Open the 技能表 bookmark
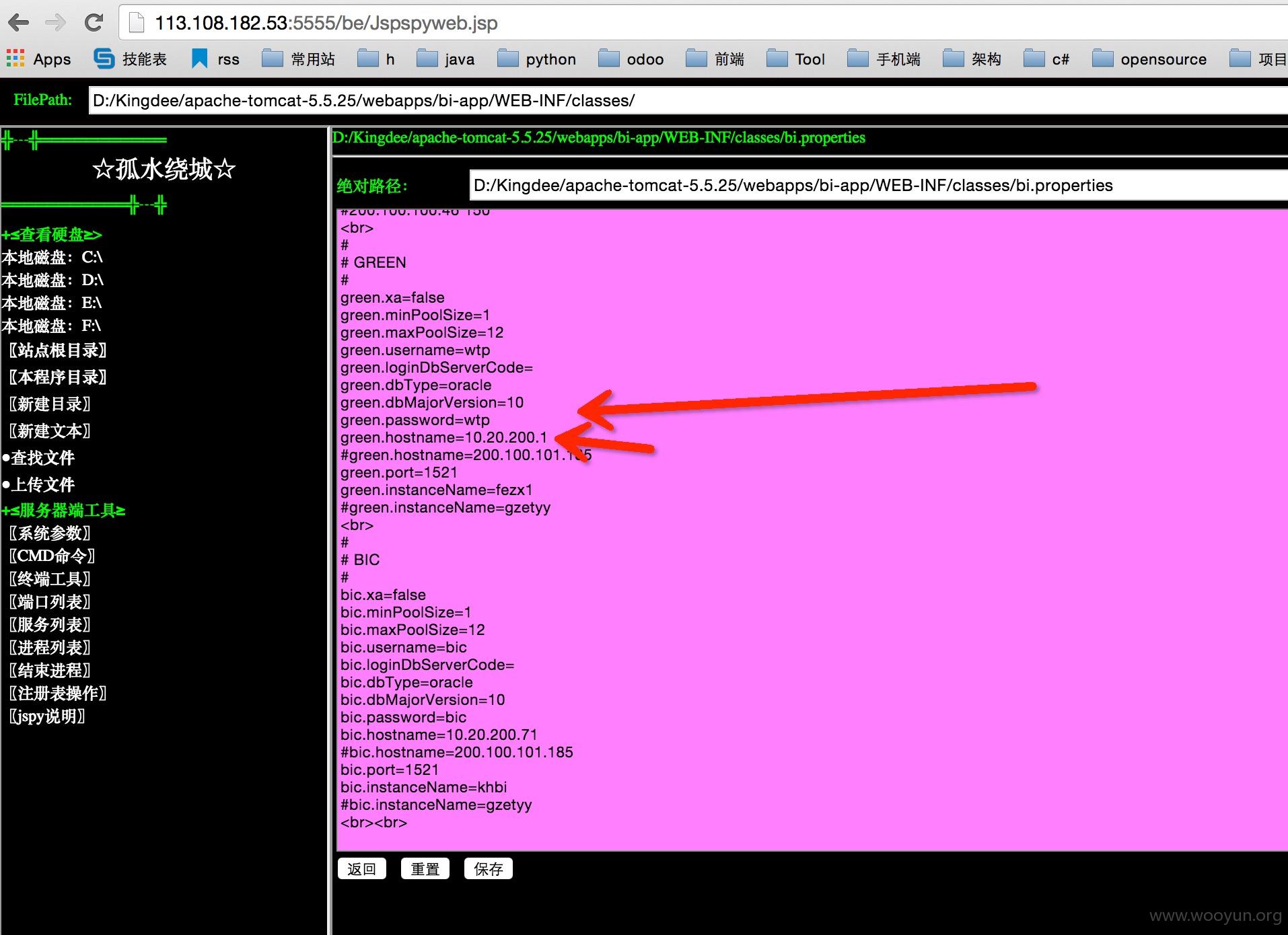 [130, 59]
